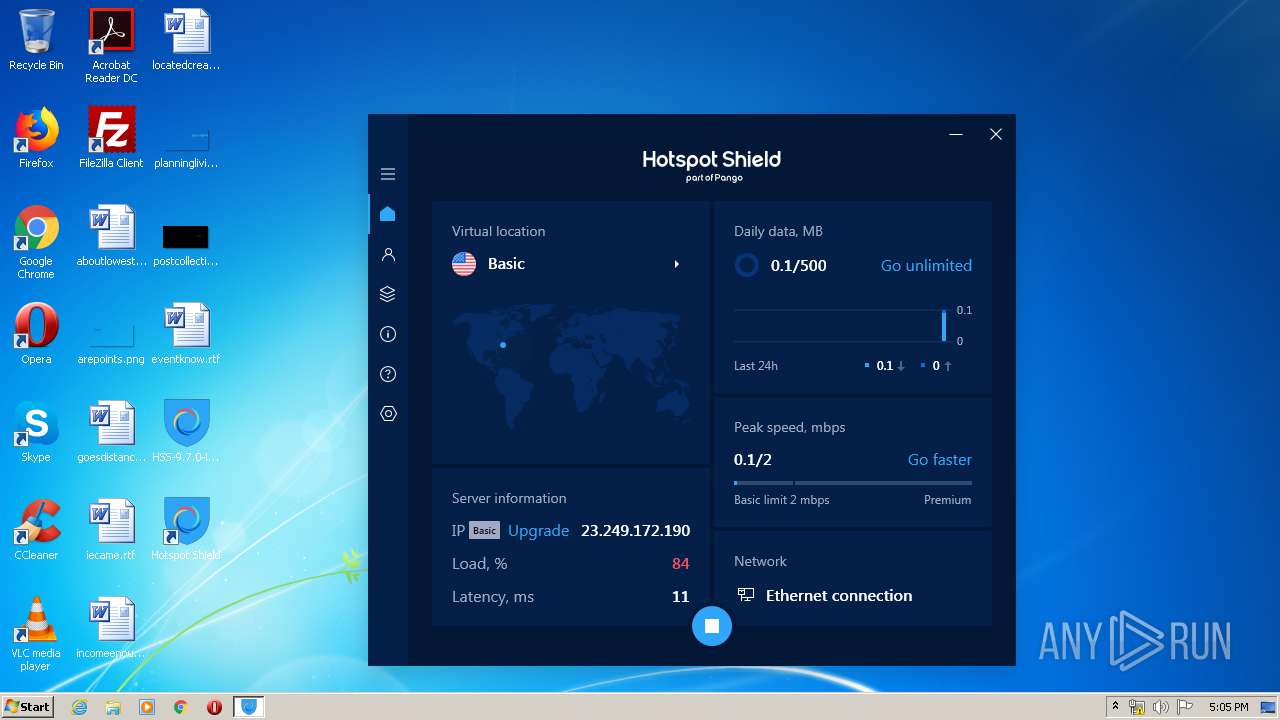Select the Home sidebar icon
The width and height of the screenshot is (1280, 720).
388,214
